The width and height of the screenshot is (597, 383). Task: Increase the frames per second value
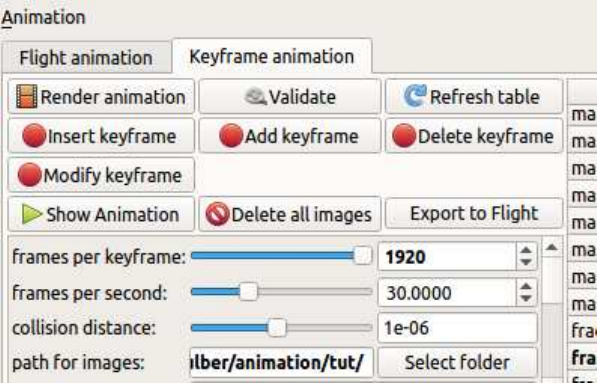[526, 287]
